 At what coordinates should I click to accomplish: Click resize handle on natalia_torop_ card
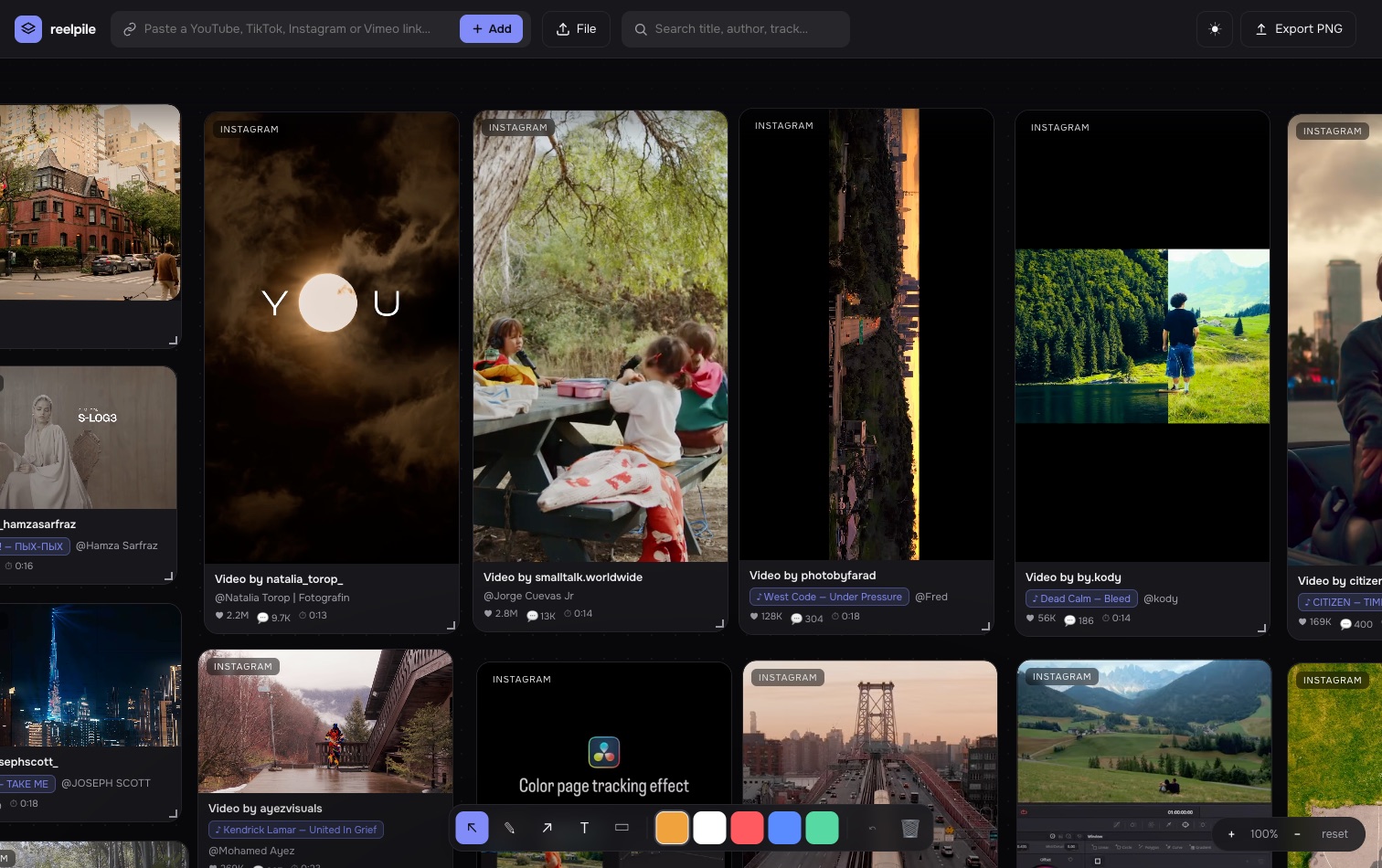[451, 626]
